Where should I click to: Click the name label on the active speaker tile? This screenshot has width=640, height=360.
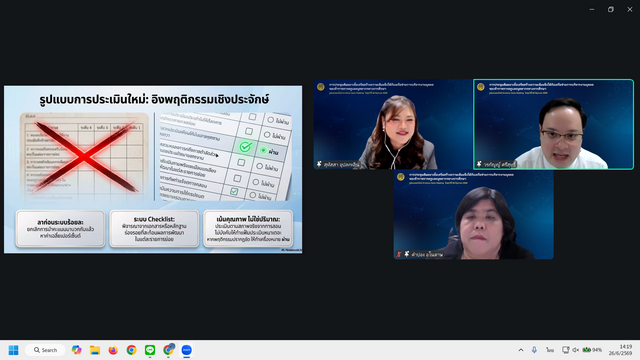click(x=500, y=164)
